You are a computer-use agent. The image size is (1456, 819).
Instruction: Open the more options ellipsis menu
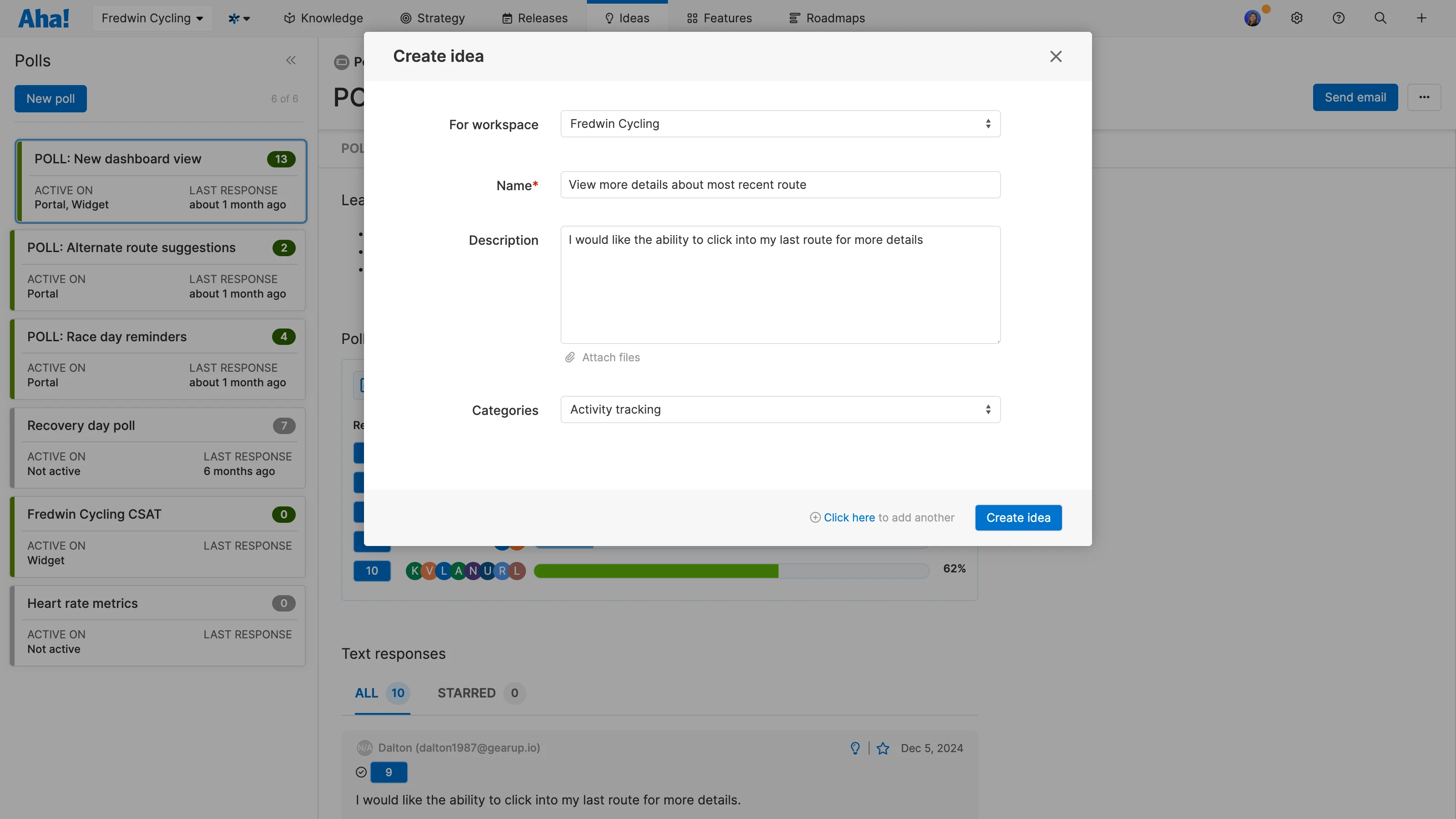tap(1424, 96)
